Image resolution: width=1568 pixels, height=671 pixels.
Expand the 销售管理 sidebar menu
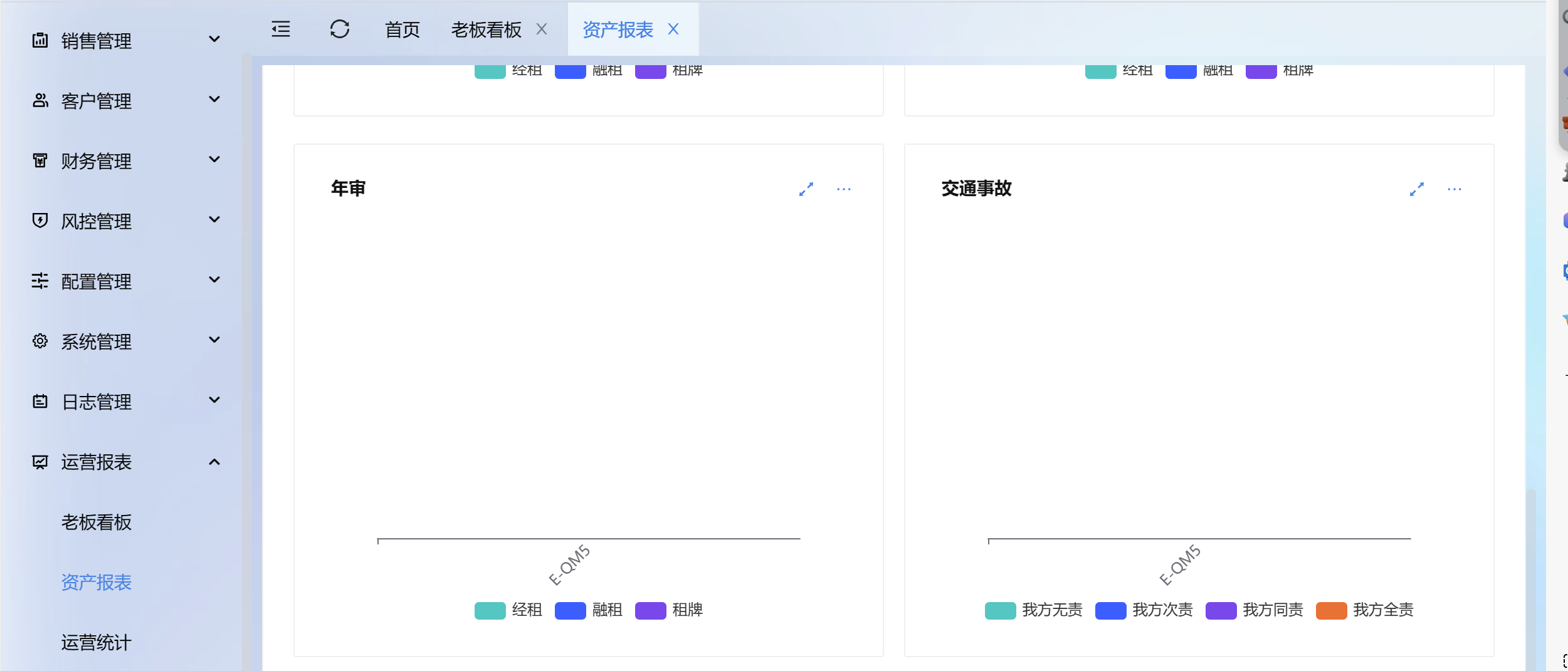coord(125,41)
